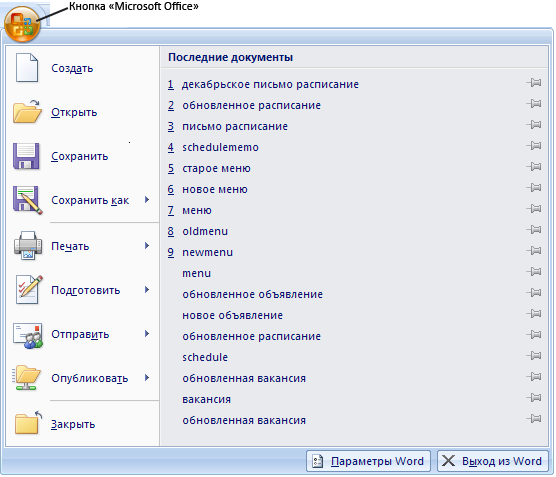This screenshot has width=556, height=477.
Task: Click the X icon in Выход из Word button
Action: pyautogui.click(x=449, y=461)
